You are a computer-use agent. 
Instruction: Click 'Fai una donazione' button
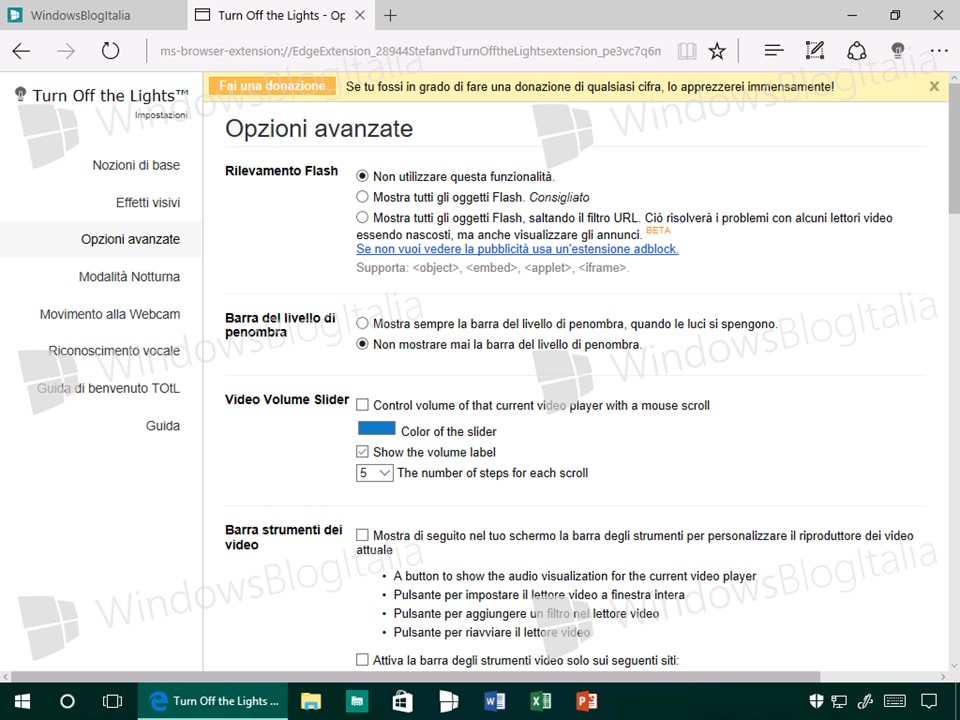coord(272,86)
